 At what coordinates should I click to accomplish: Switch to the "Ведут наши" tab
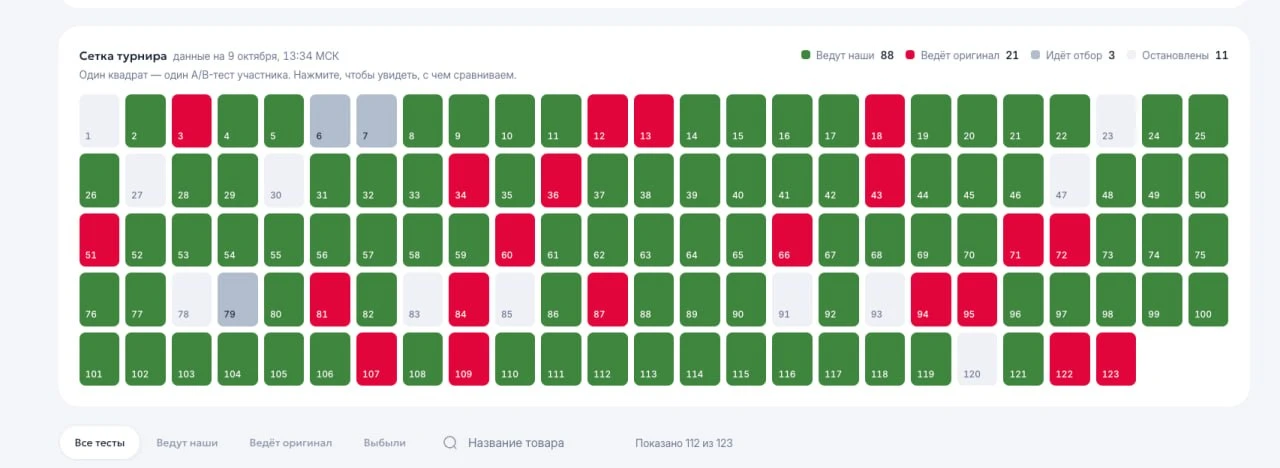(187, 443)
